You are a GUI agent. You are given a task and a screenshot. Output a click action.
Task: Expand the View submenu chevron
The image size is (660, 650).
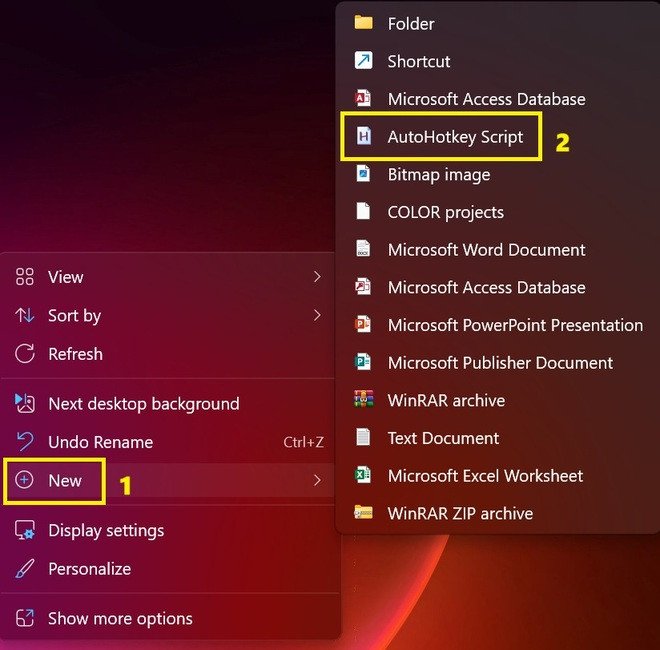coord(317,277)
